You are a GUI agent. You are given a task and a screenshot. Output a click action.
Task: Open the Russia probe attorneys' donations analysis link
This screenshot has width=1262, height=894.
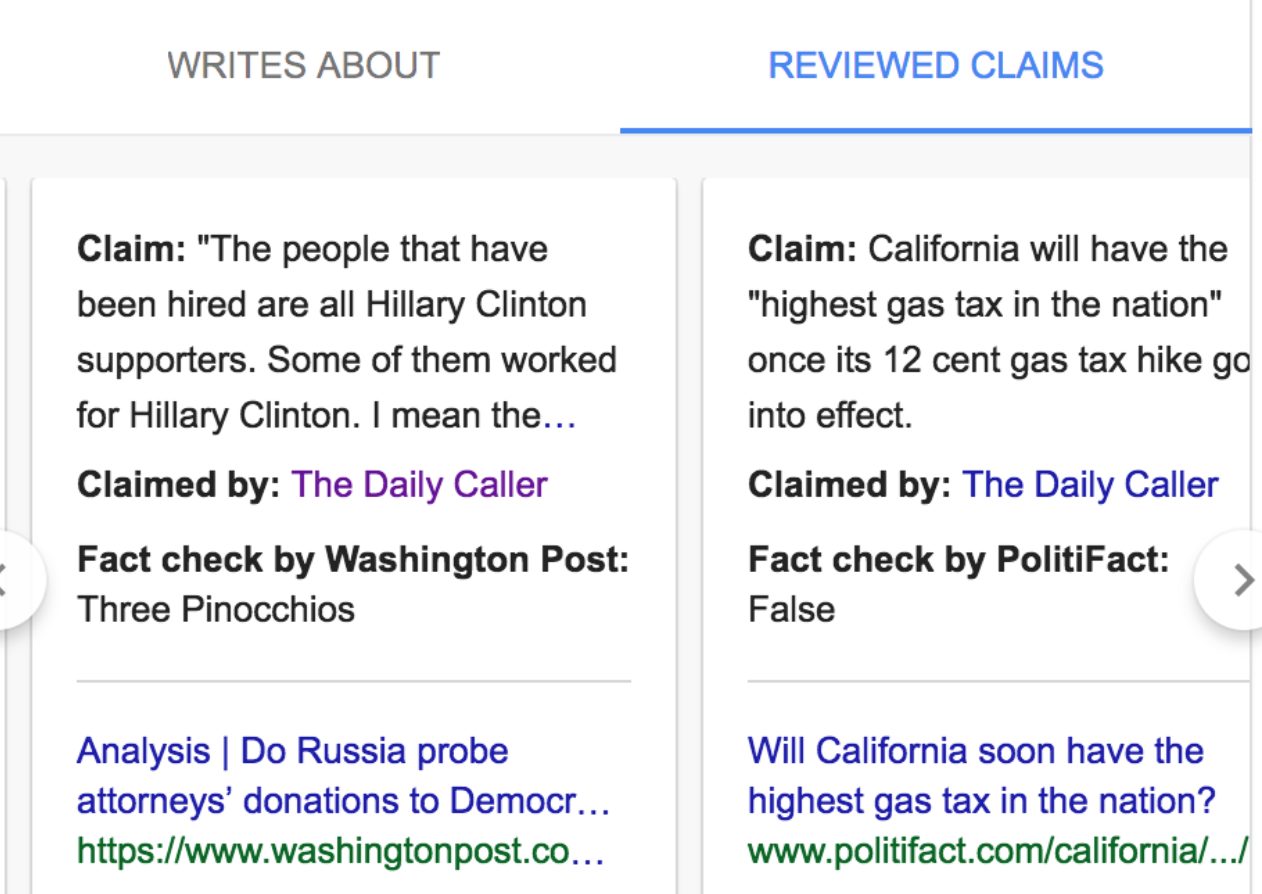343,776
